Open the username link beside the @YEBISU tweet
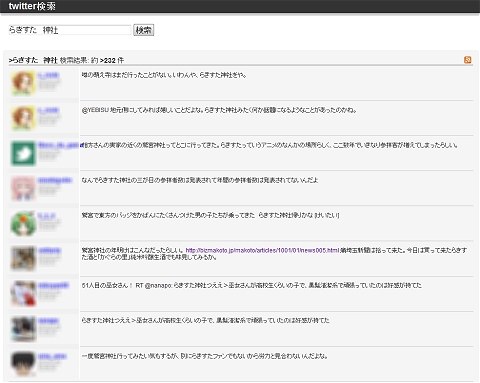480x383 pixels. (48, 110)
